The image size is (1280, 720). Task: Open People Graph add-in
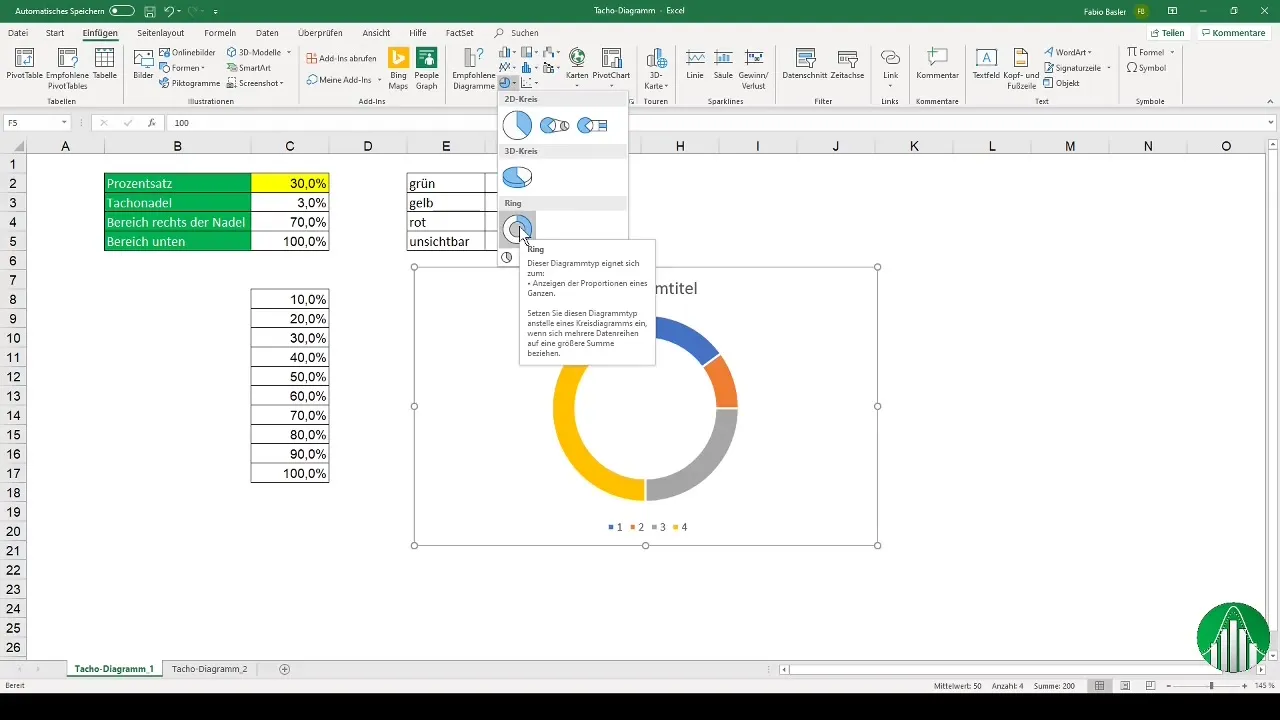427,67
